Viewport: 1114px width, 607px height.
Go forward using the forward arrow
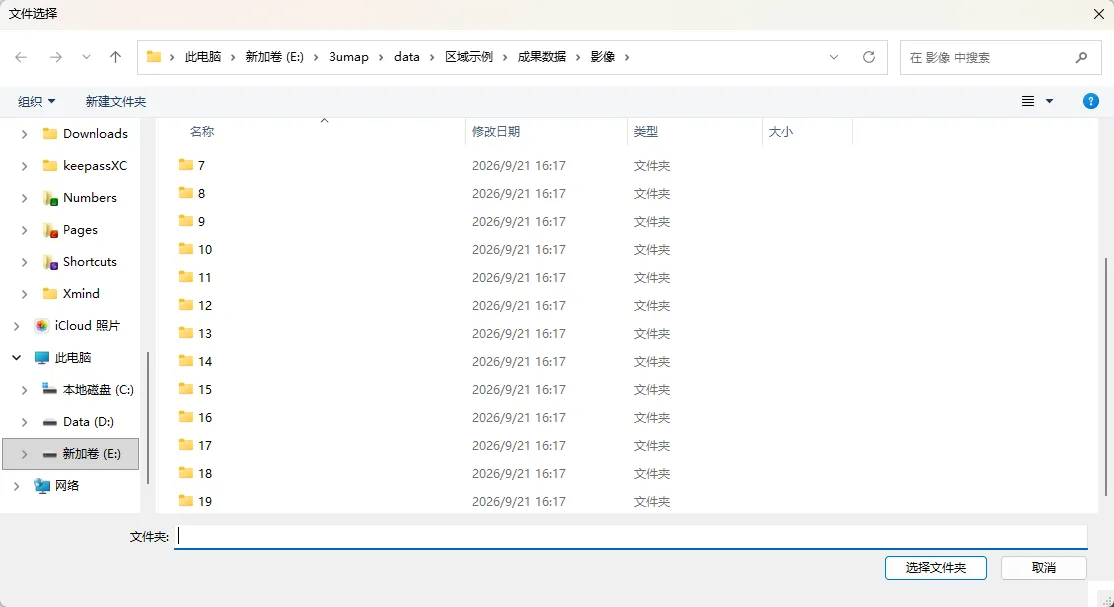[x=55, y=57]
